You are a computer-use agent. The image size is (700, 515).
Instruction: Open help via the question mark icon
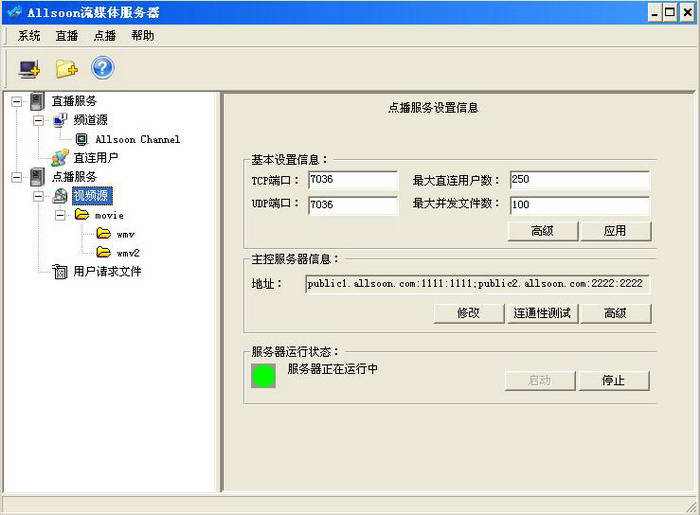click(x=103, y=68)
